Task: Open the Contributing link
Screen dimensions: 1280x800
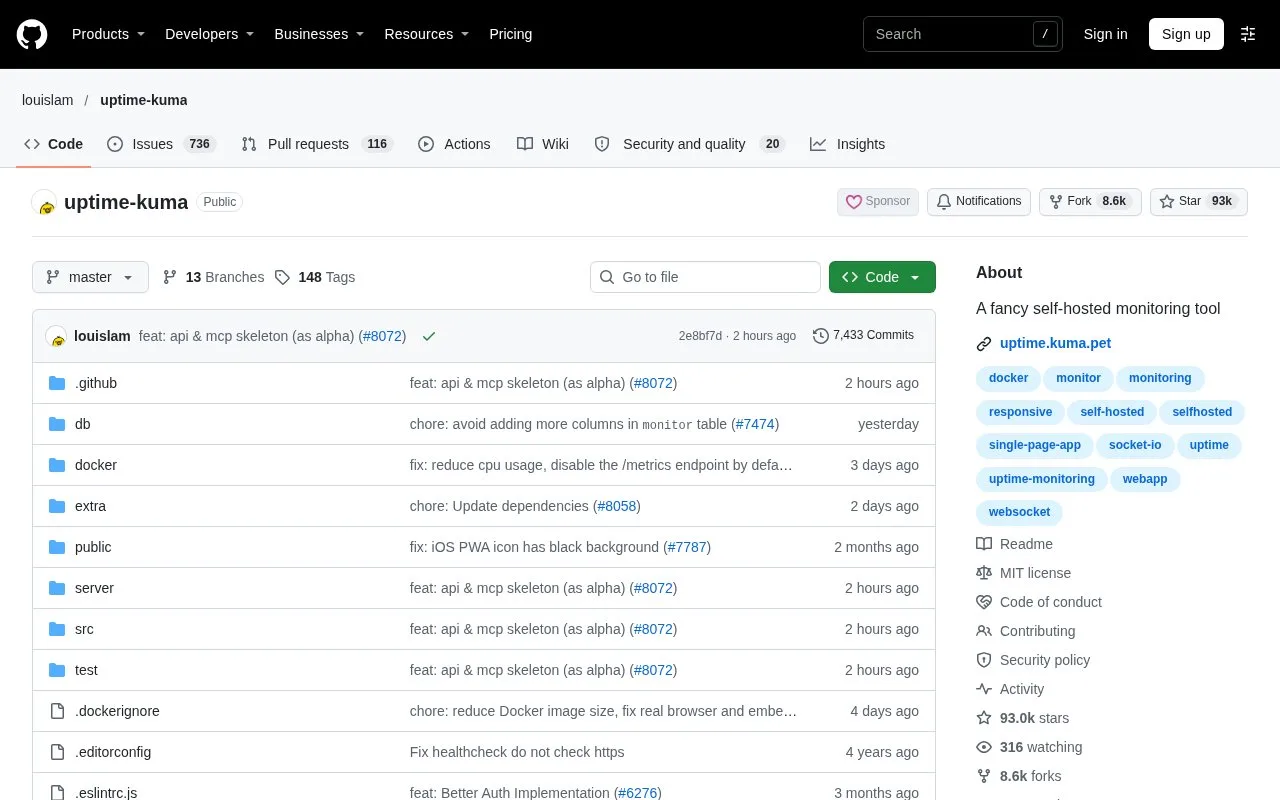Action: (x=1037, y=631)
